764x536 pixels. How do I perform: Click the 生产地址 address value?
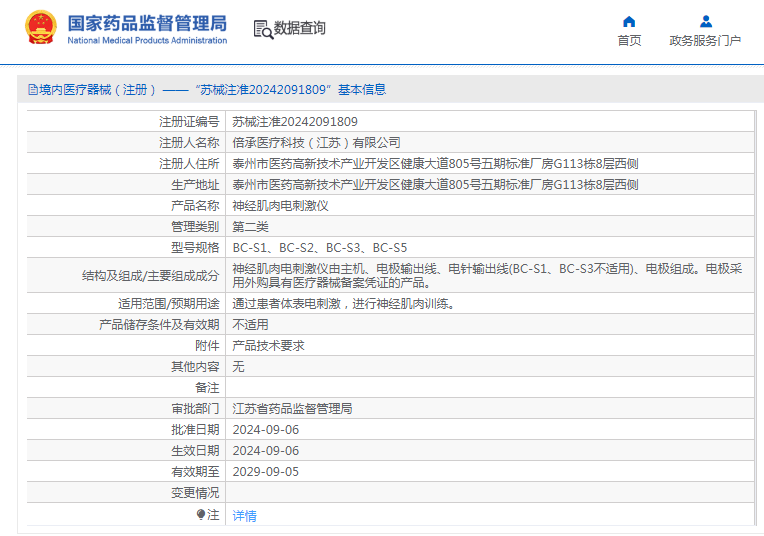point(435,185)
